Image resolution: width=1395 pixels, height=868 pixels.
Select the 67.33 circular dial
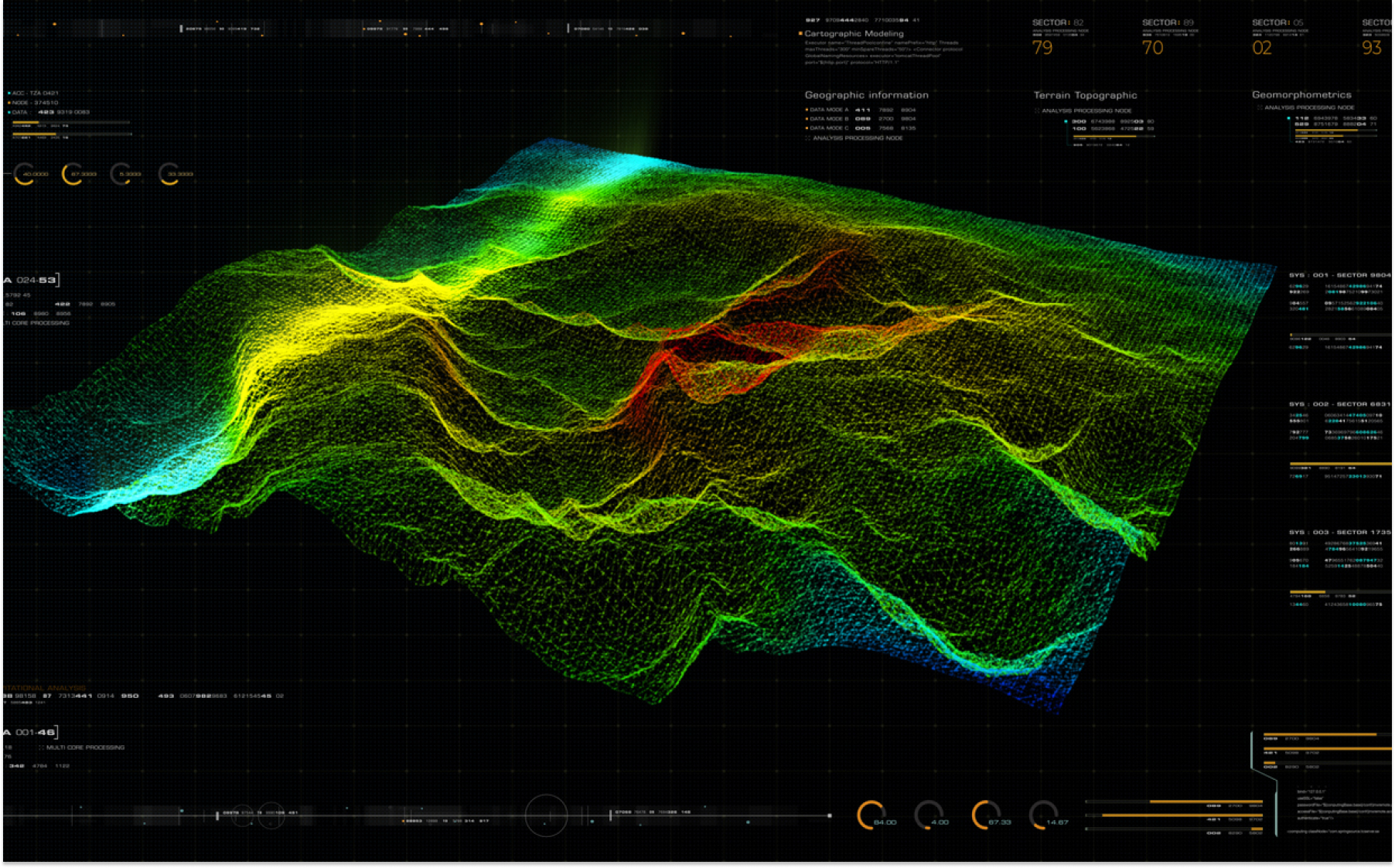[985, 815]
